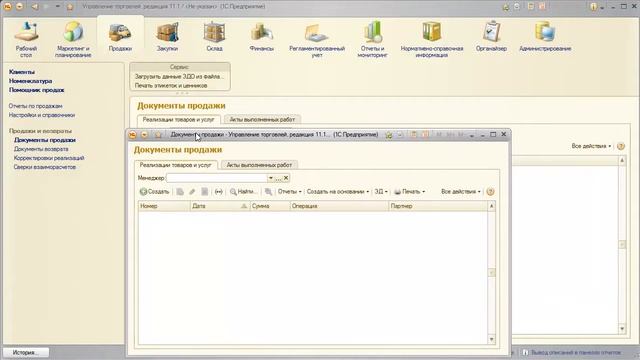Click the cancel search toolbar icon

click(x=268, y=191)
